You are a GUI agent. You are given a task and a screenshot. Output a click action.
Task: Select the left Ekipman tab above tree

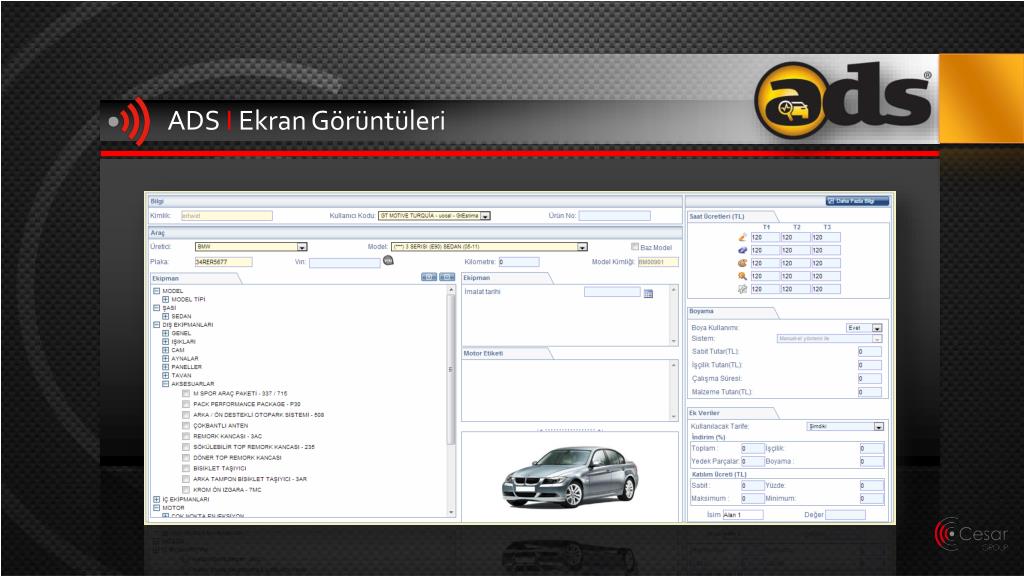(x=195, y=278)
